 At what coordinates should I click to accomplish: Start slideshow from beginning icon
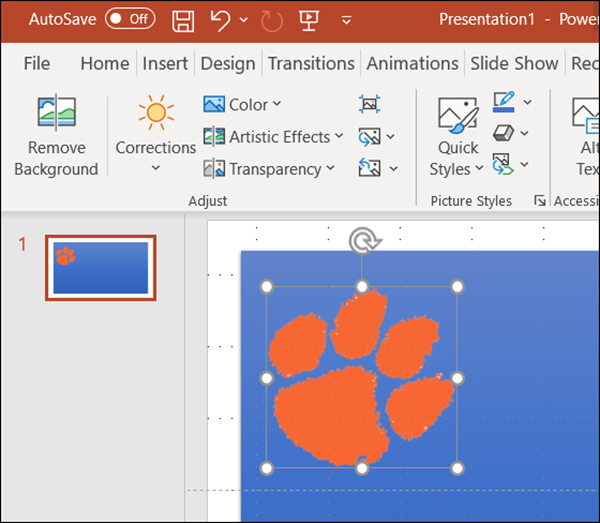[x=309, y=20]
